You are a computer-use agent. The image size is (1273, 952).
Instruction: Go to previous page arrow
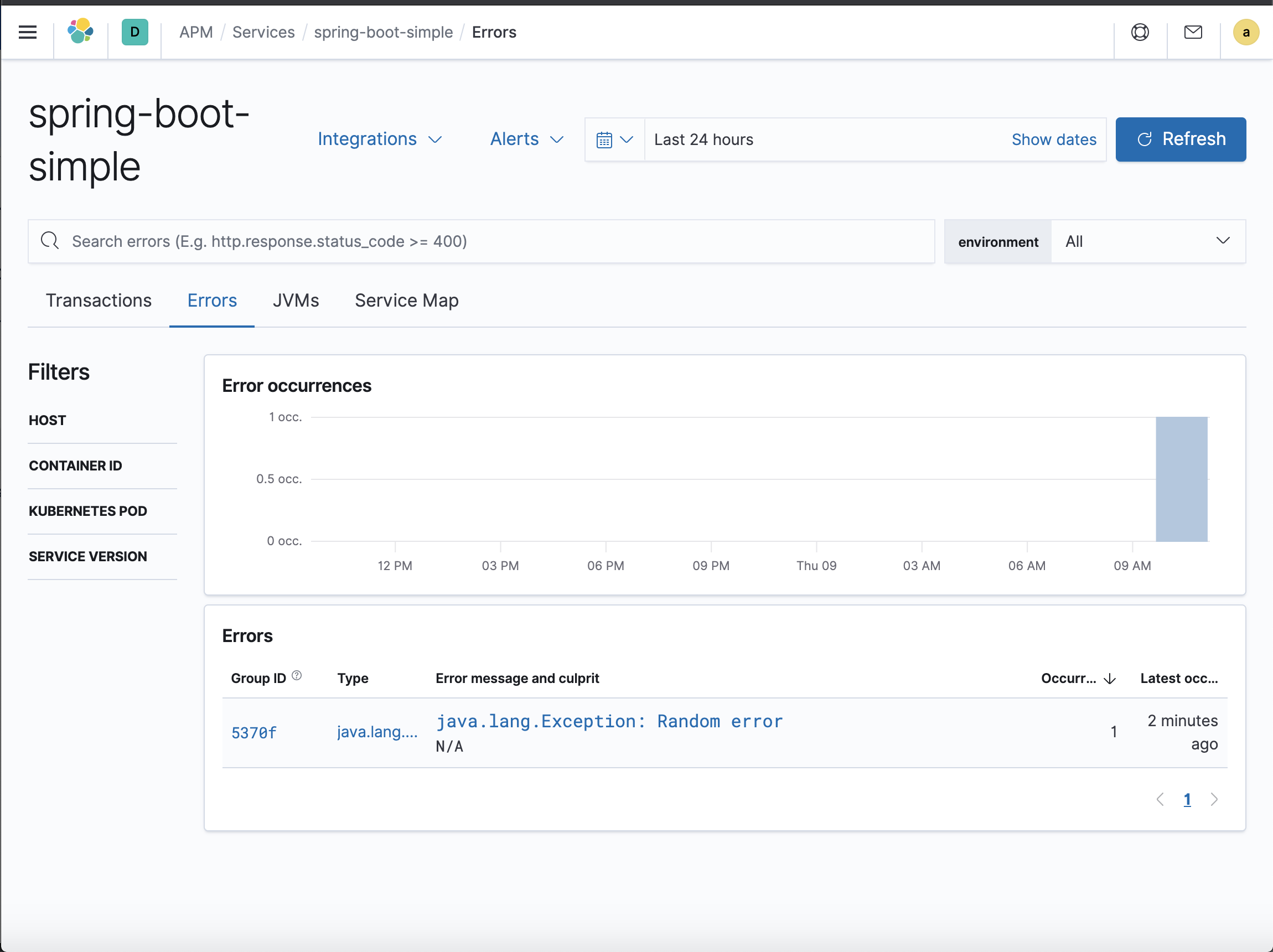[1160, 799]
